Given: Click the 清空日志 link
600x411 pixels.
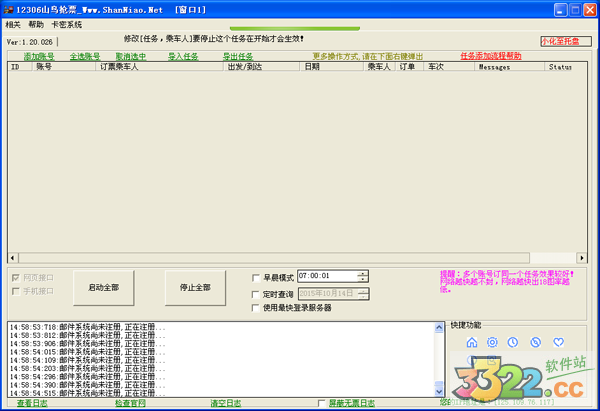Looking at the screenshot, I should coord(226,403).
